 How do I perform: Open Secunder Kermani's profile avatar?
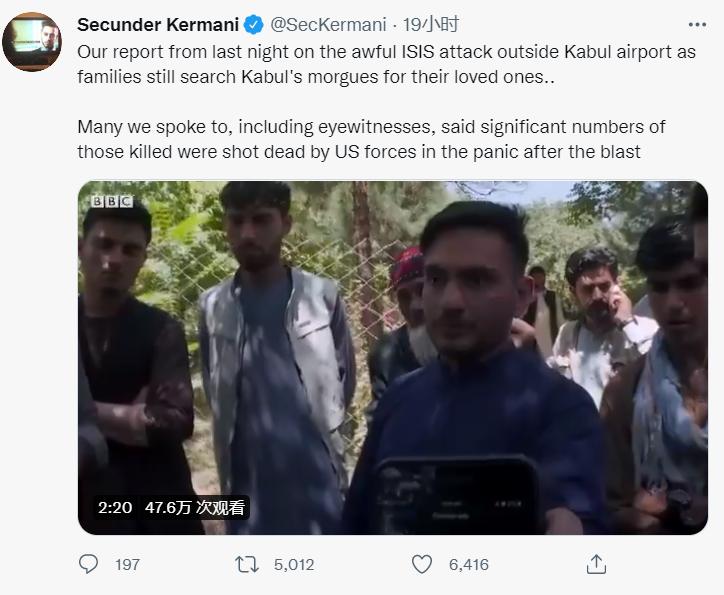[32, 42]
